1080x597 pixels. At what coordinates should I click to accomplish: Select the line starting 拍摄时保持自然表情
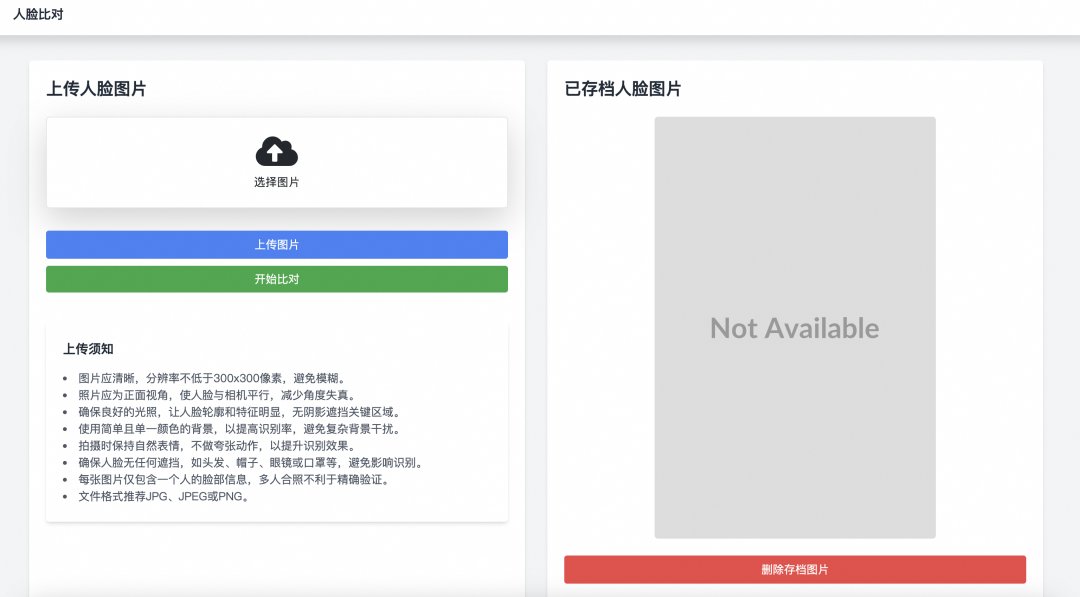coord(218,446)
